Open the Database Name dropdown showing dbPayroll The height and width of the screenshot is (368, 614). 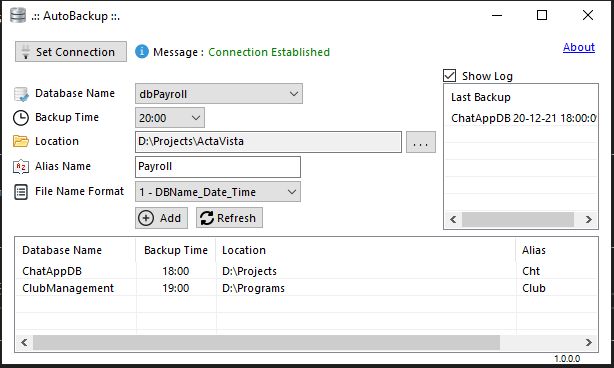pos(219,94)
